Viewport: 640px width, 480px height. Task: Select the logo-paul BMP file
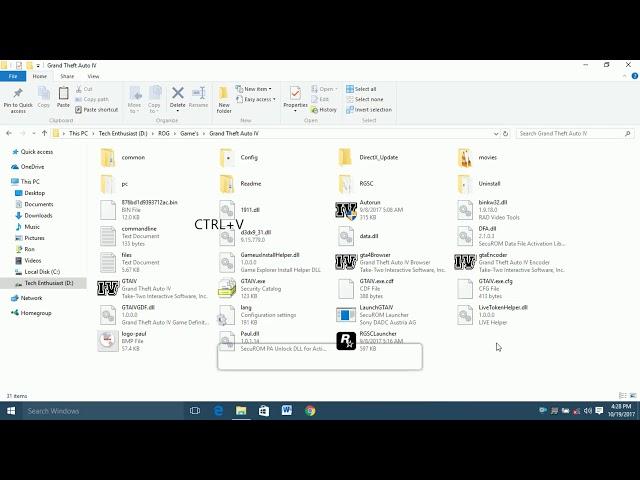pyautogui.click(x=122, y=341)
